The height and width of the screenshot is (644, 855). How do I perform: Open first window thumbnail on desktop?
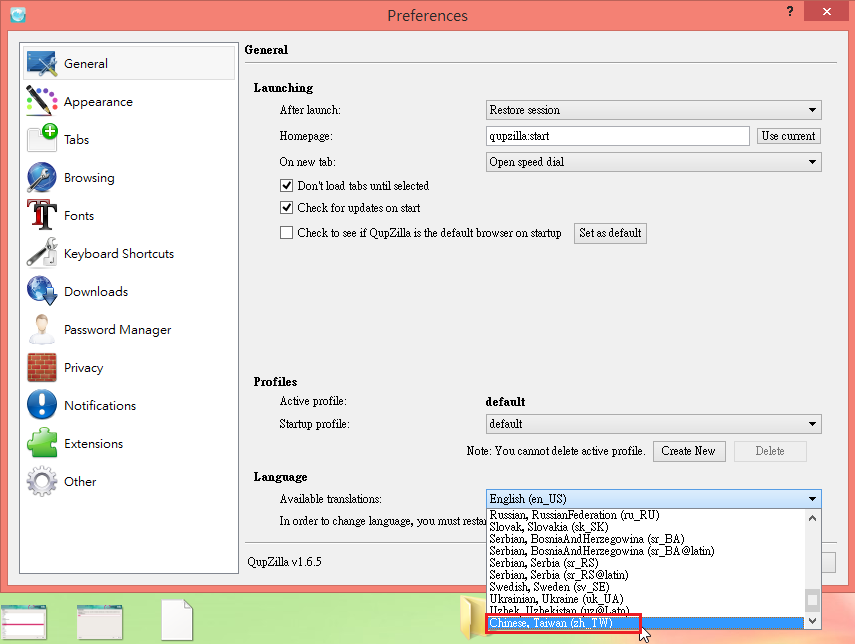23,622
